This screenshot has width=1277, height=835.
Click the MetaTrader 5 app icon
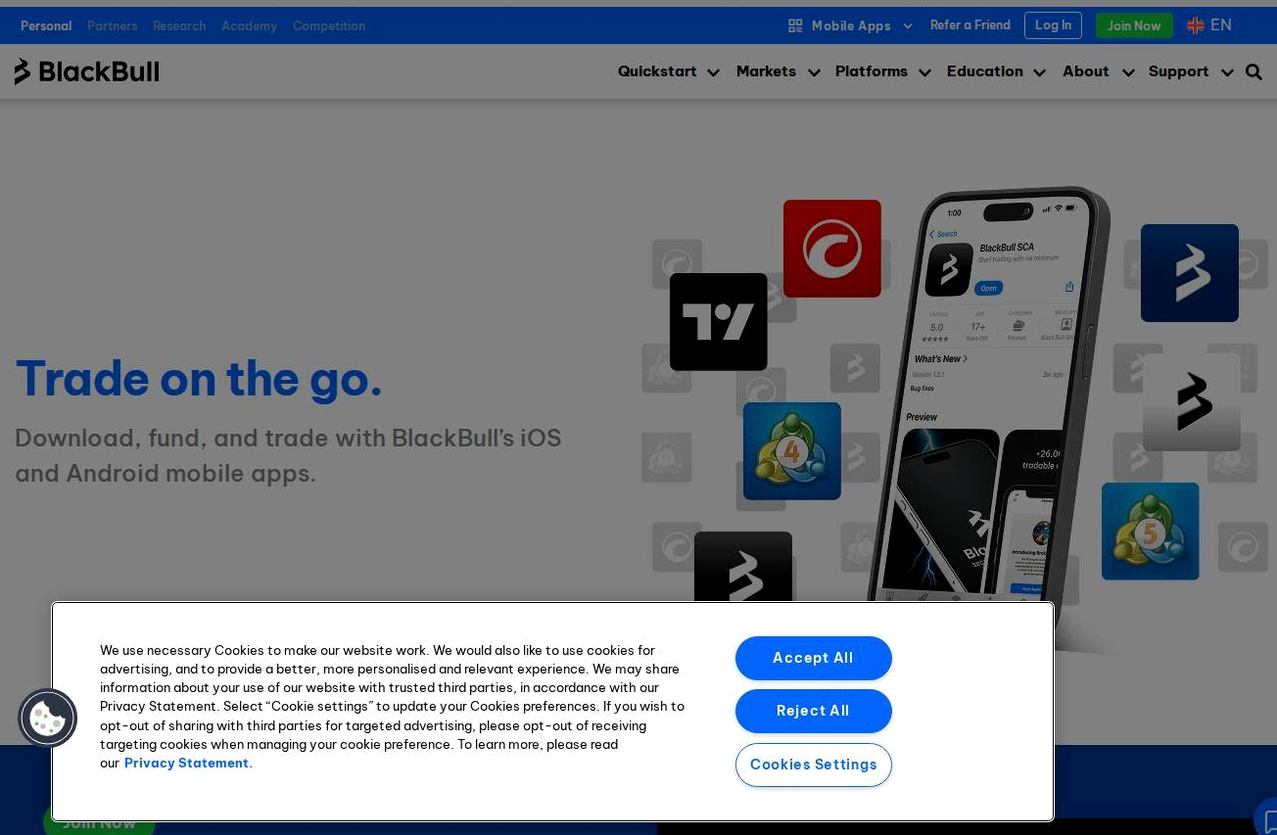point(1151,531)
